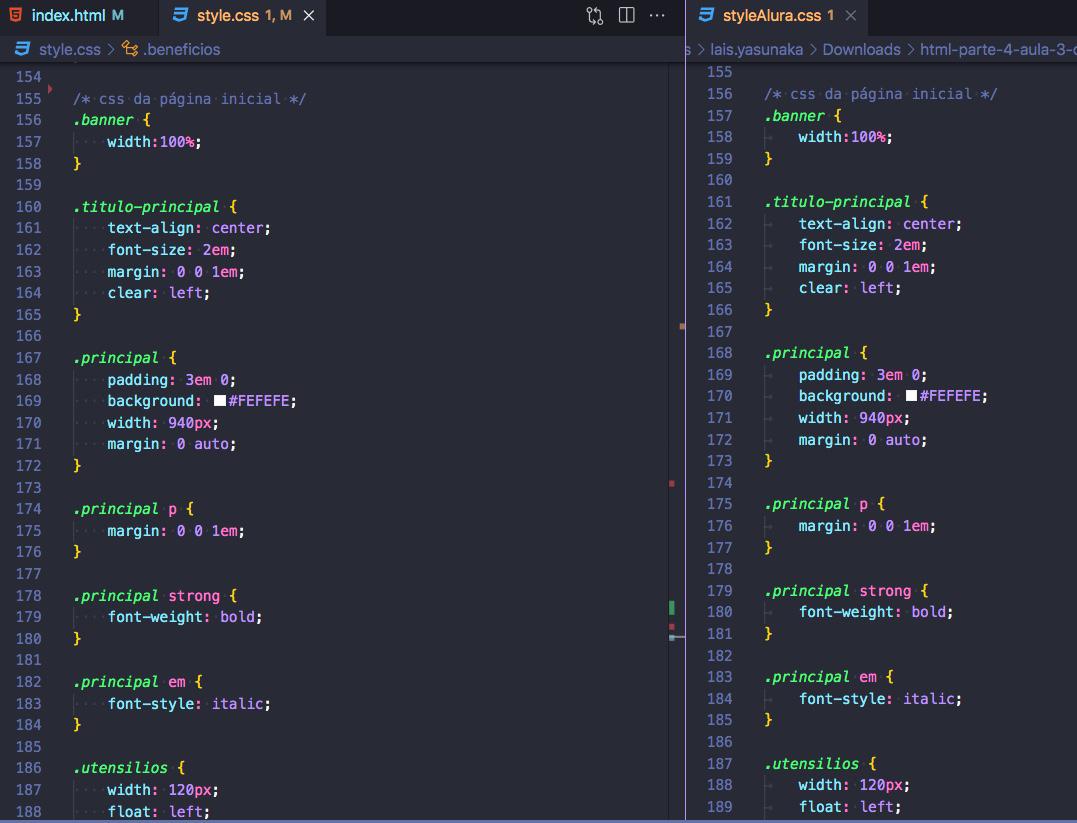Screen dimensions: 1077x823
Task: Click the .utensilios selector in styleAlura.css
Action: [x=811, y=764]
